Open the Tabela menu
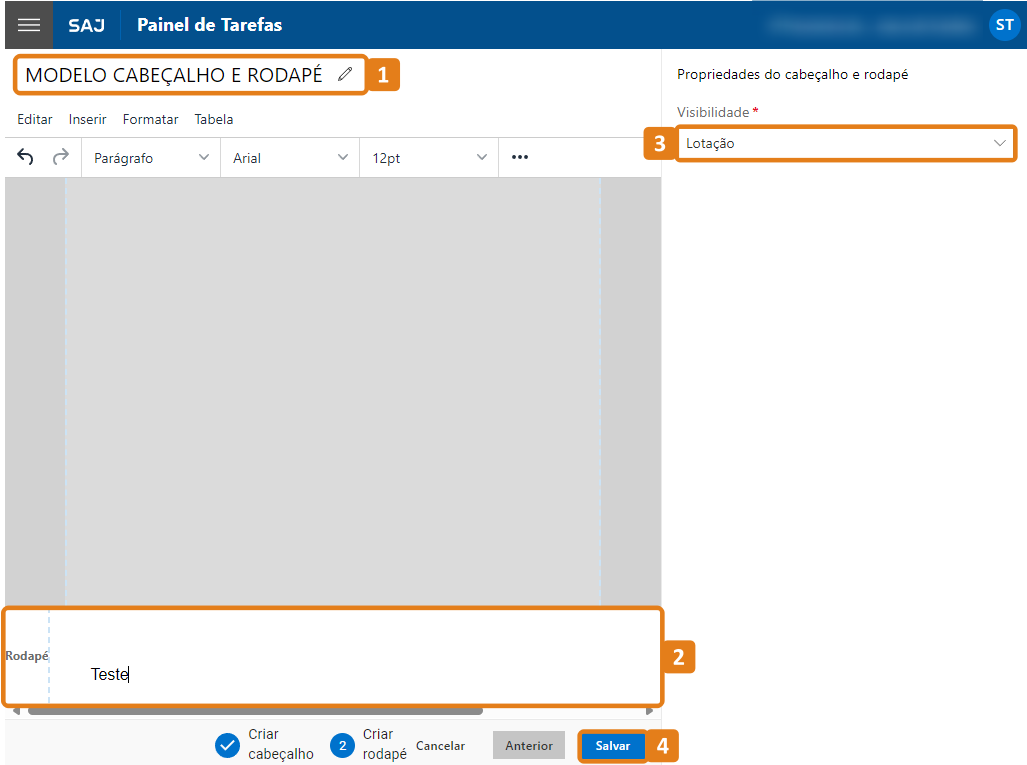Viewport: 1027px width, 765px height. pos(214,119)
